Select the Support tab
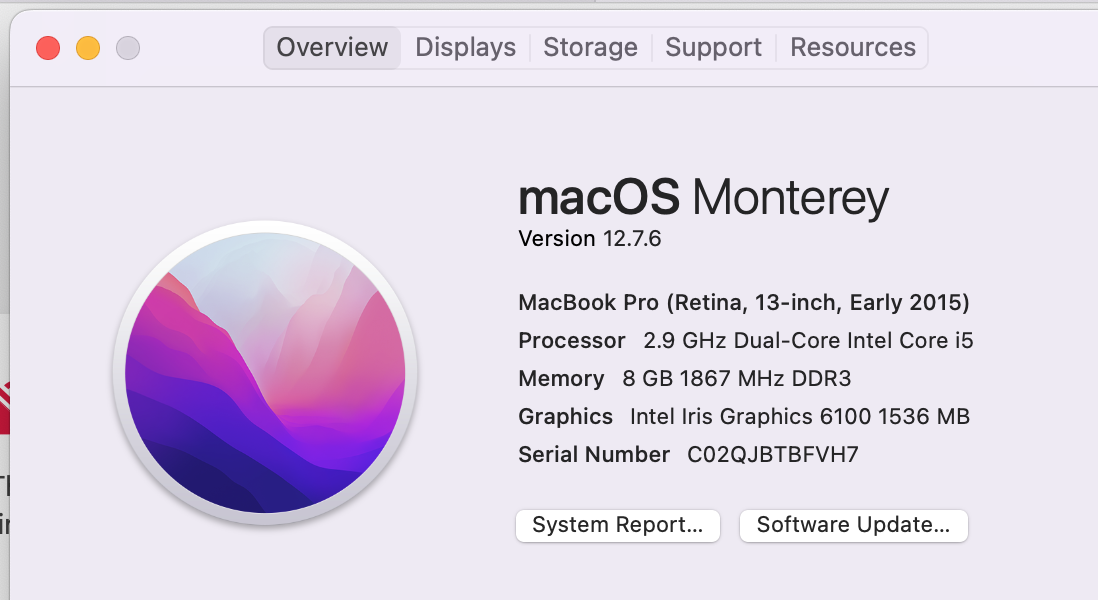The height and width of the screenshot is (600, 1098). (713, 47)
